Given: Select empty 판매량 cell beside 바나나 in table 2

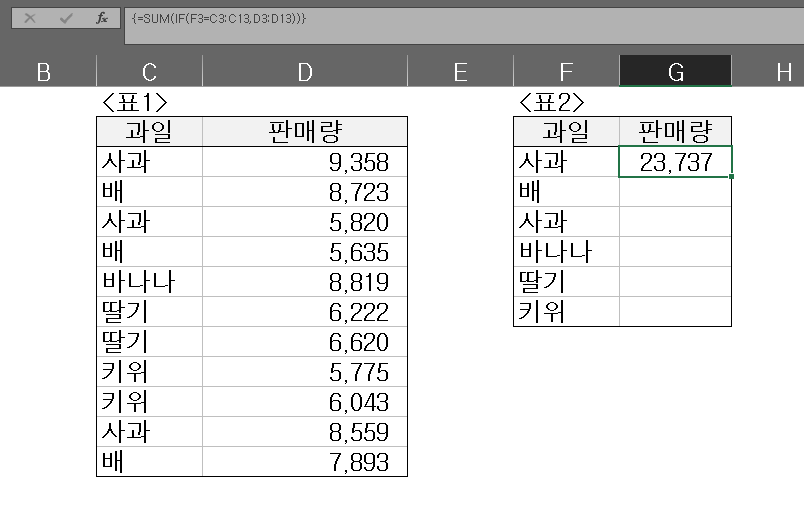Looking at the screenshot, I should click(x=675, y=252).
